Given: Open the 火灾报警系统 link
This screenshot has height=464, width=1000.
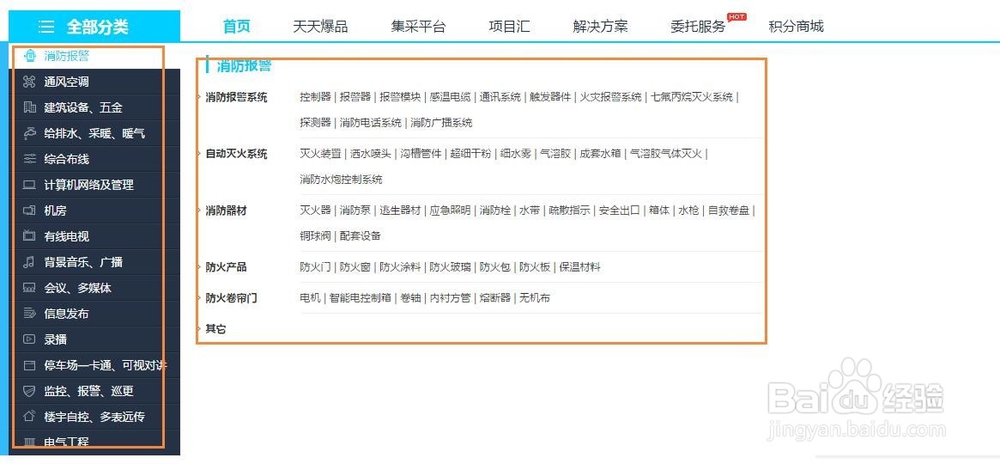Looking at the screenshot, I should (x=610, y=98).
